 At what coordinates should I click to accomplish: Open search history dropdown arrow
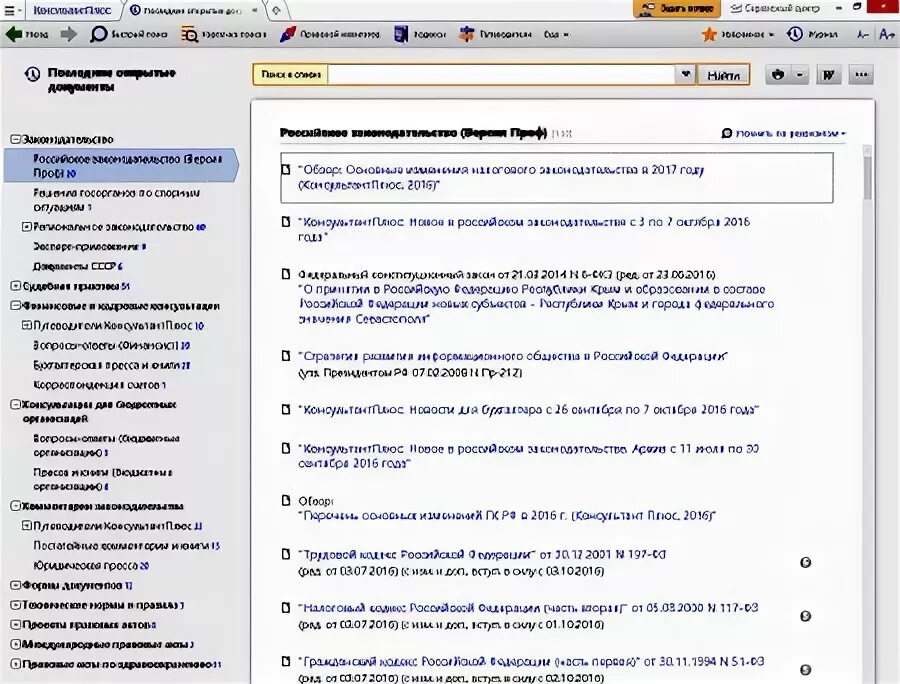tap(685, 75)
